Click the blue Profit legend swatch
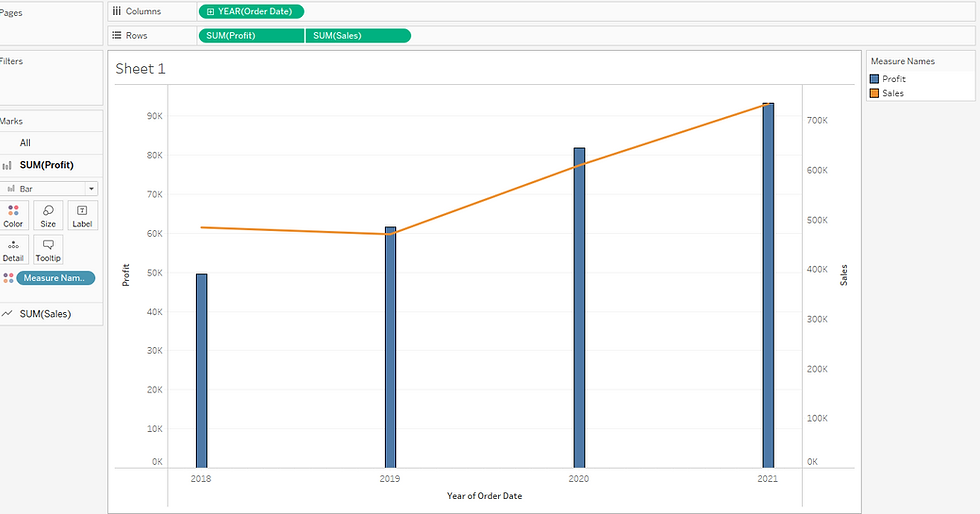Image resolution: width=980 pixels, height=514 pixels. [x=875, y=79]
